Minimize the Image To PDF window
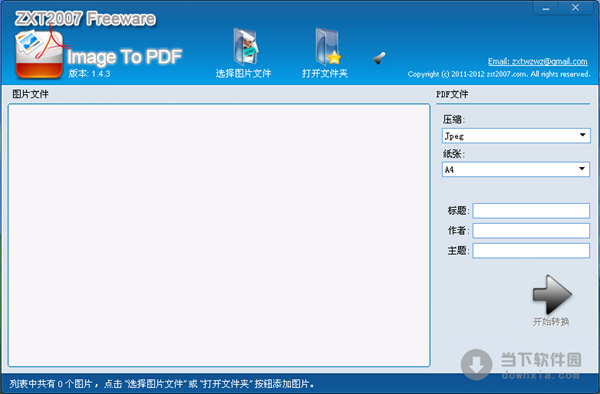The image size is (600, 394). tap(546, 8)
